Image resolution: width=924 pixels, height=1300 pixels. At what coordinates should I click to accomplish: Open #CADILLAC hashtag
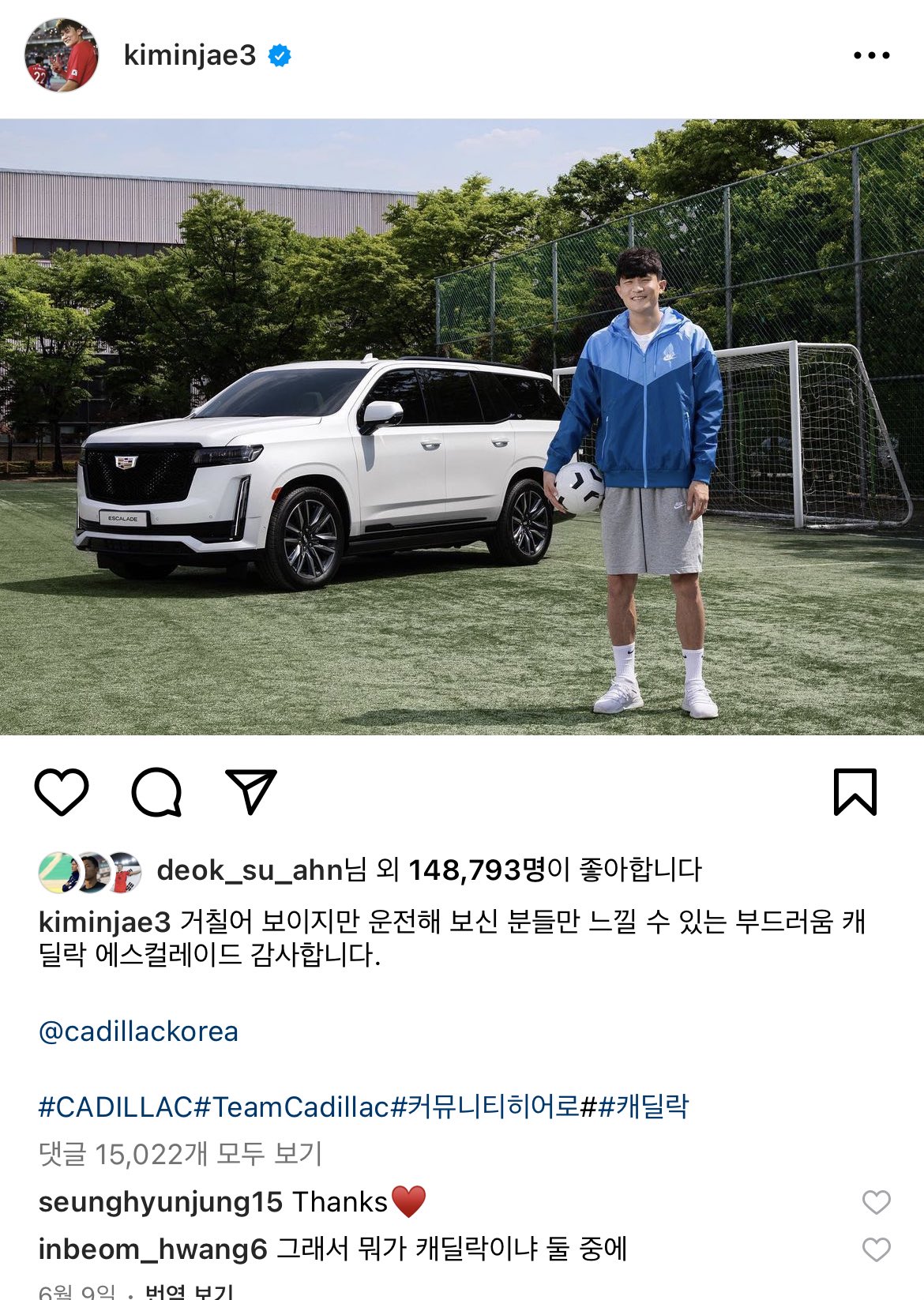115,1107
